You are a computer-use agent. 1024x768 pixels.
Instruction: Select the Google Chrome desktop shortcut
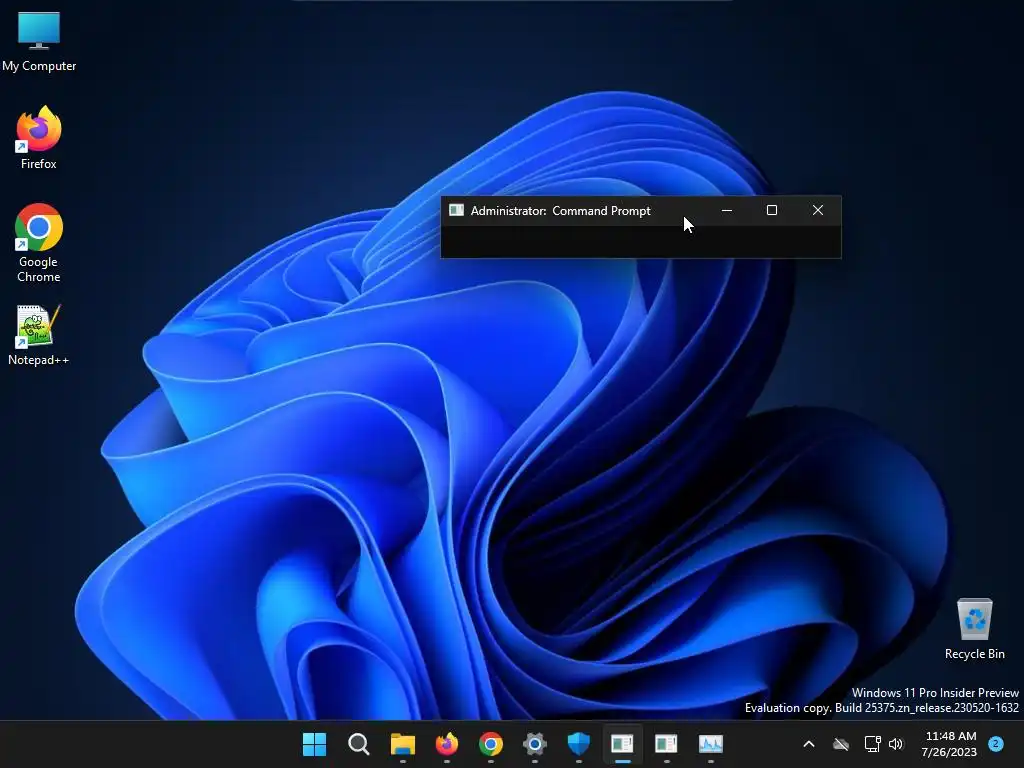[39, 243]
